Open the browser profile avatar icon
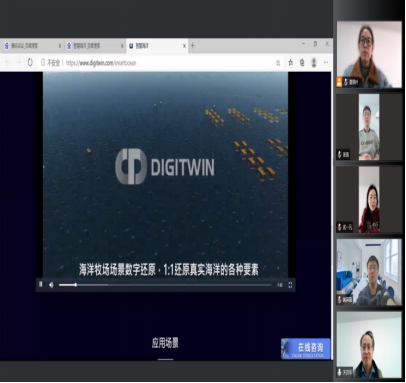This screenshot has height=383, width=406. tap(314, 62)
